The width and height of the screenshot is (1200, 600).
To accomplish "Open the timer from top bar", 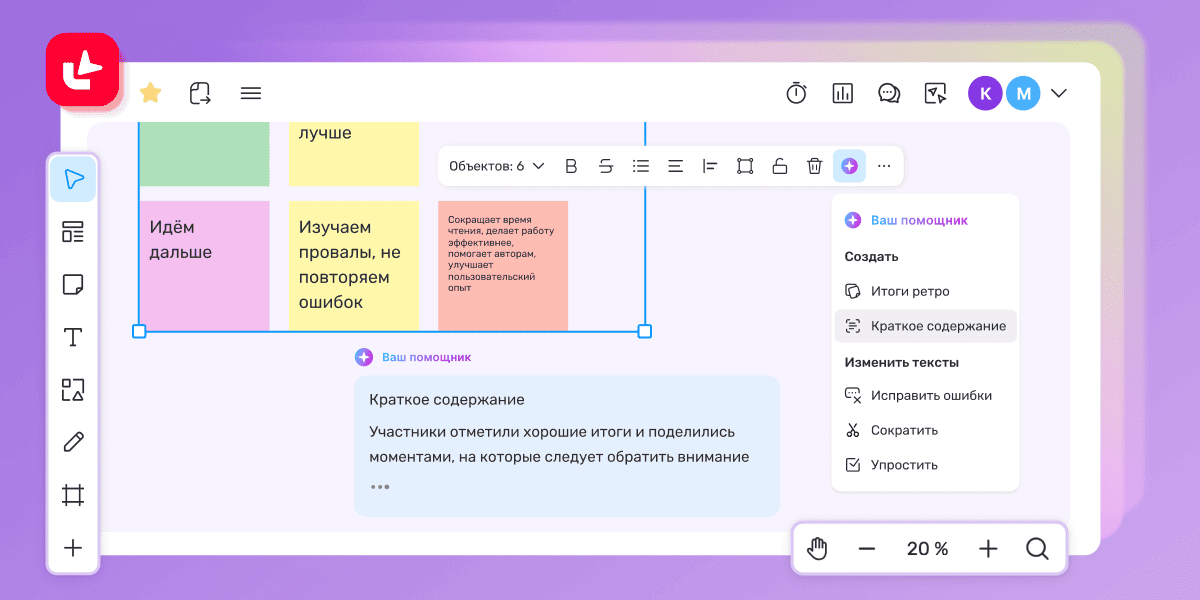I will coord(796,93).
